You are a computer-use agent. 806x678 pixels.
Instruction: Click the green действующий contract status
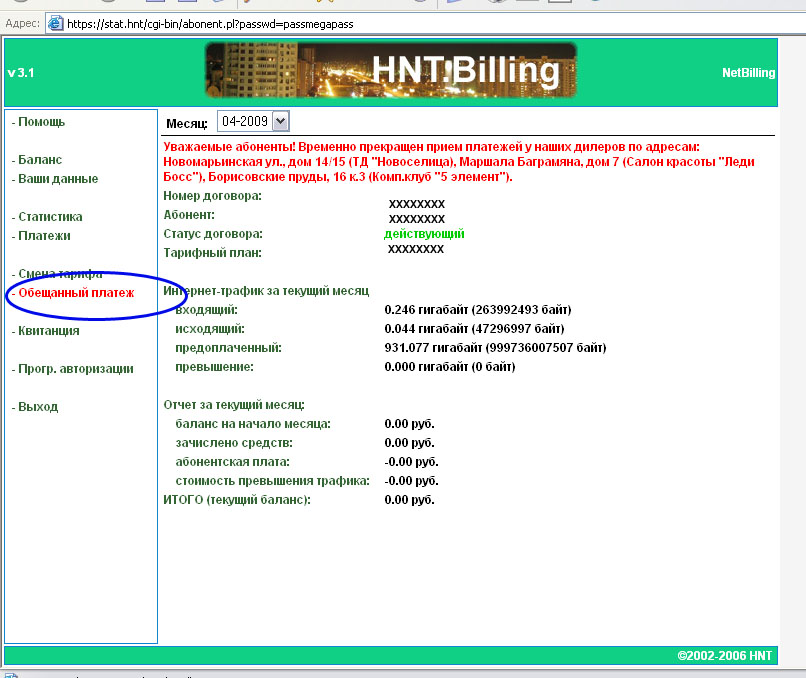click(x=424, y=234)
